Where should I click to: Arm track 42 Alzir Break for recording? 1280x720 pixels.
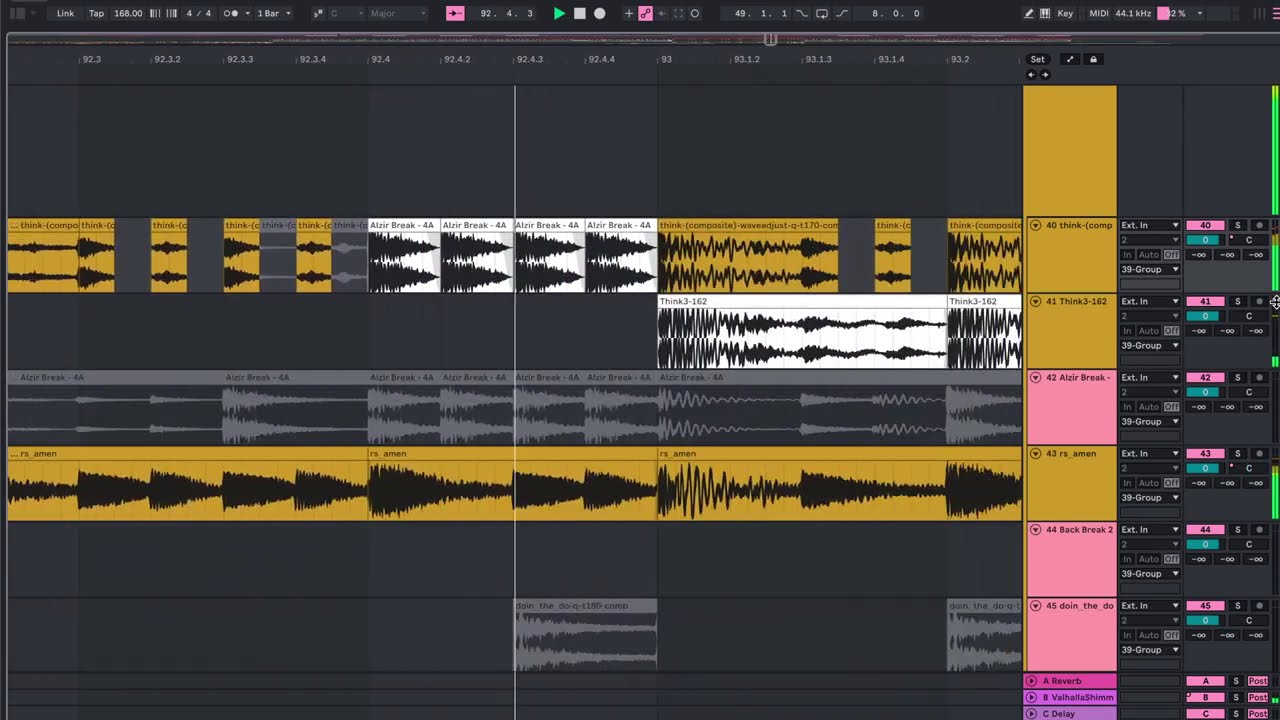(1259, 377)
